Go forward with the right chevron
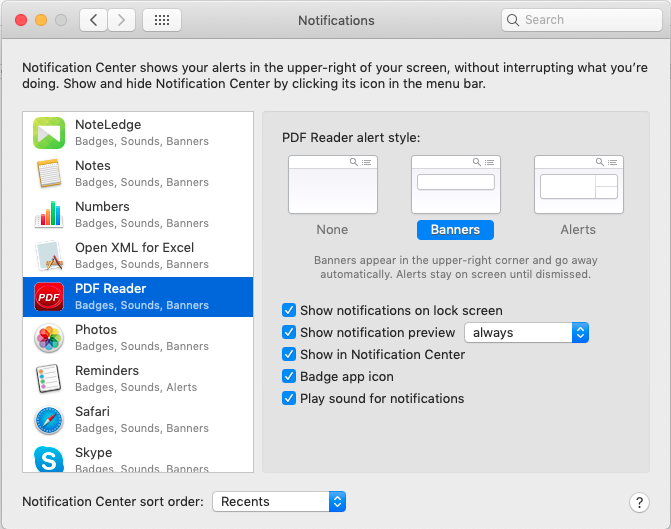671x529 pixels. click(x=122, y=20)
